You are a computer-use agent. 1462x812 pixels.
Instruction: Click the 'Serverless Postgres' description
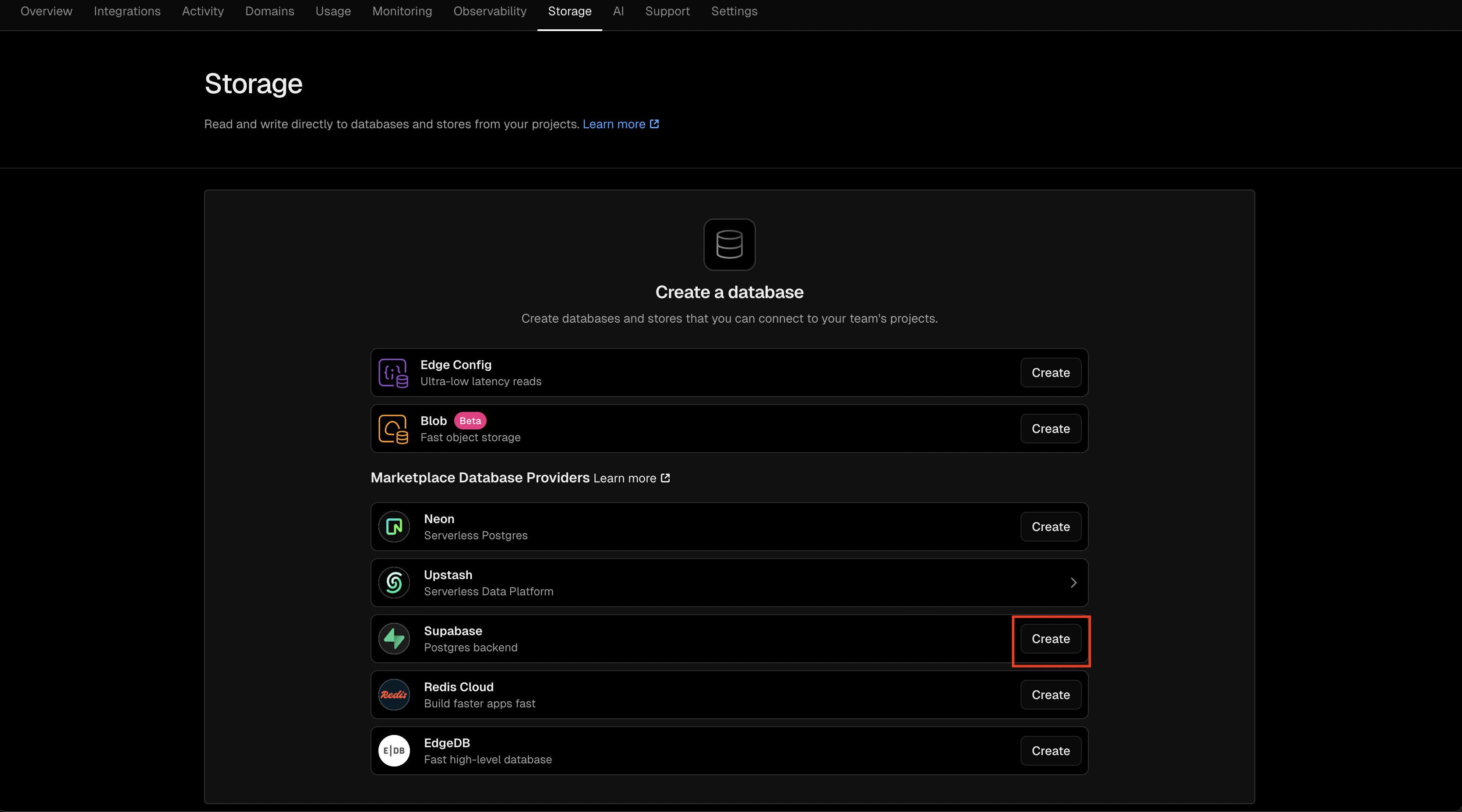pyautogui.click(x=476, y=536)
